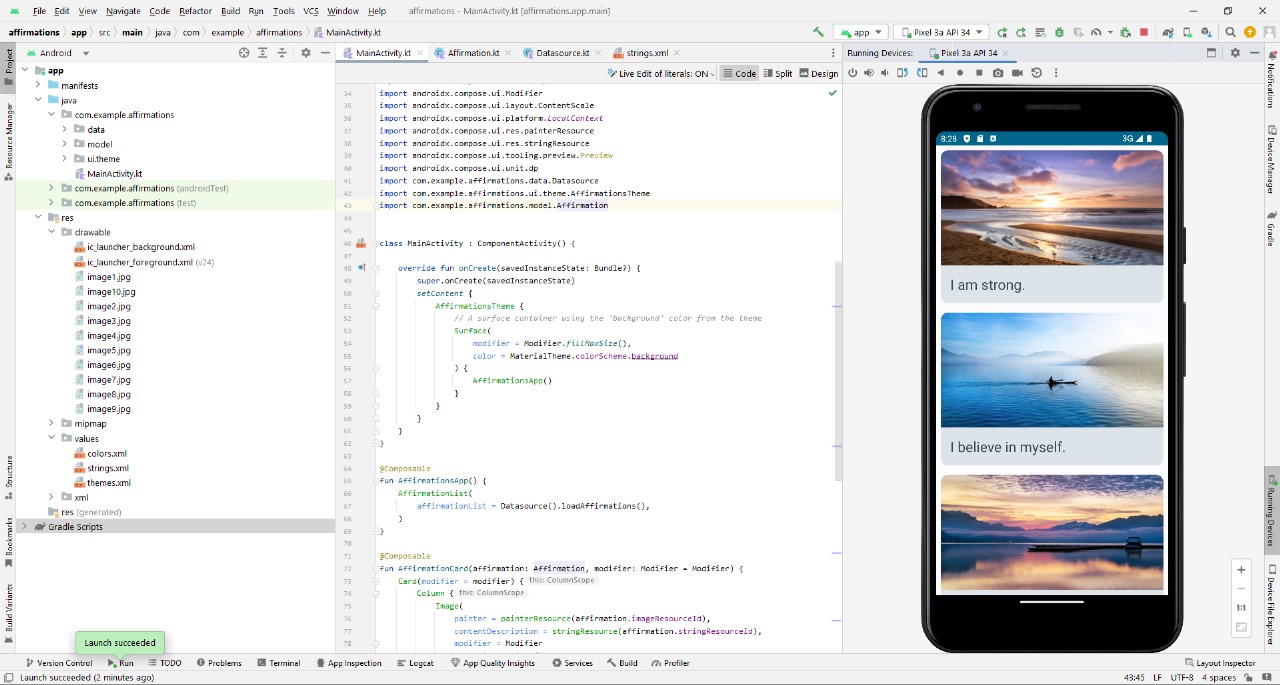Expand Gradle Scripts node
The image size is (1280, 685).
(x=25, y=526)
